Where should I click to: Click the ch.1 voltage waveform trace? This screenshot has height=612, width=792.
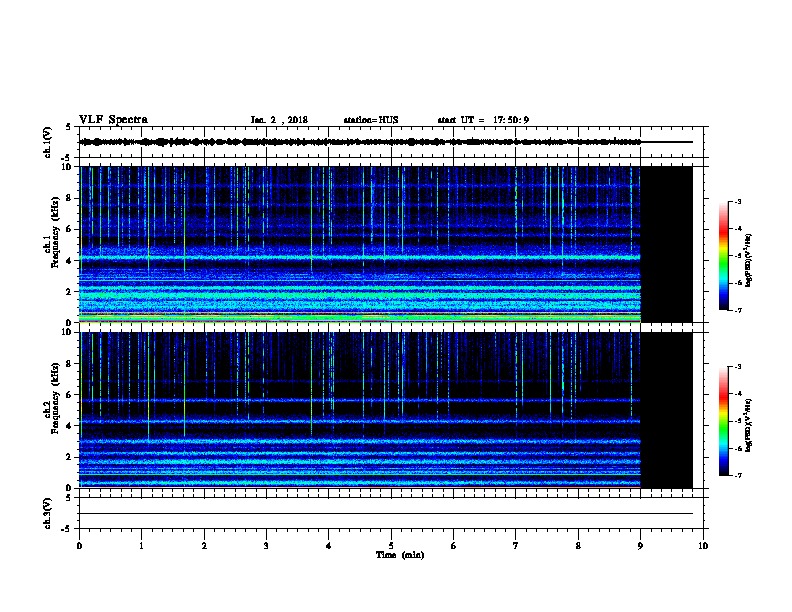360,142
